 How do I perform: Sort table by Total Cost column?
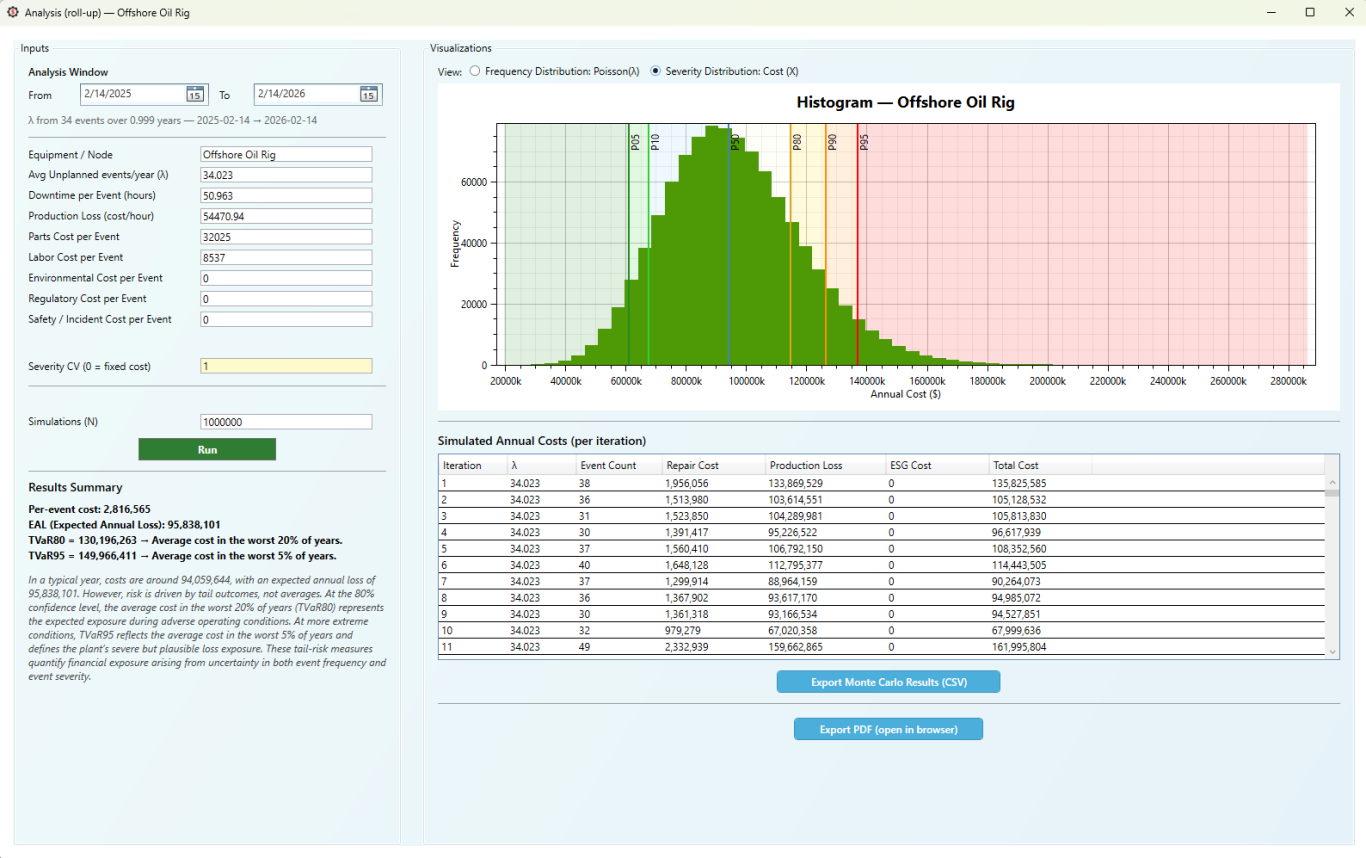[x=1015, y=465]
